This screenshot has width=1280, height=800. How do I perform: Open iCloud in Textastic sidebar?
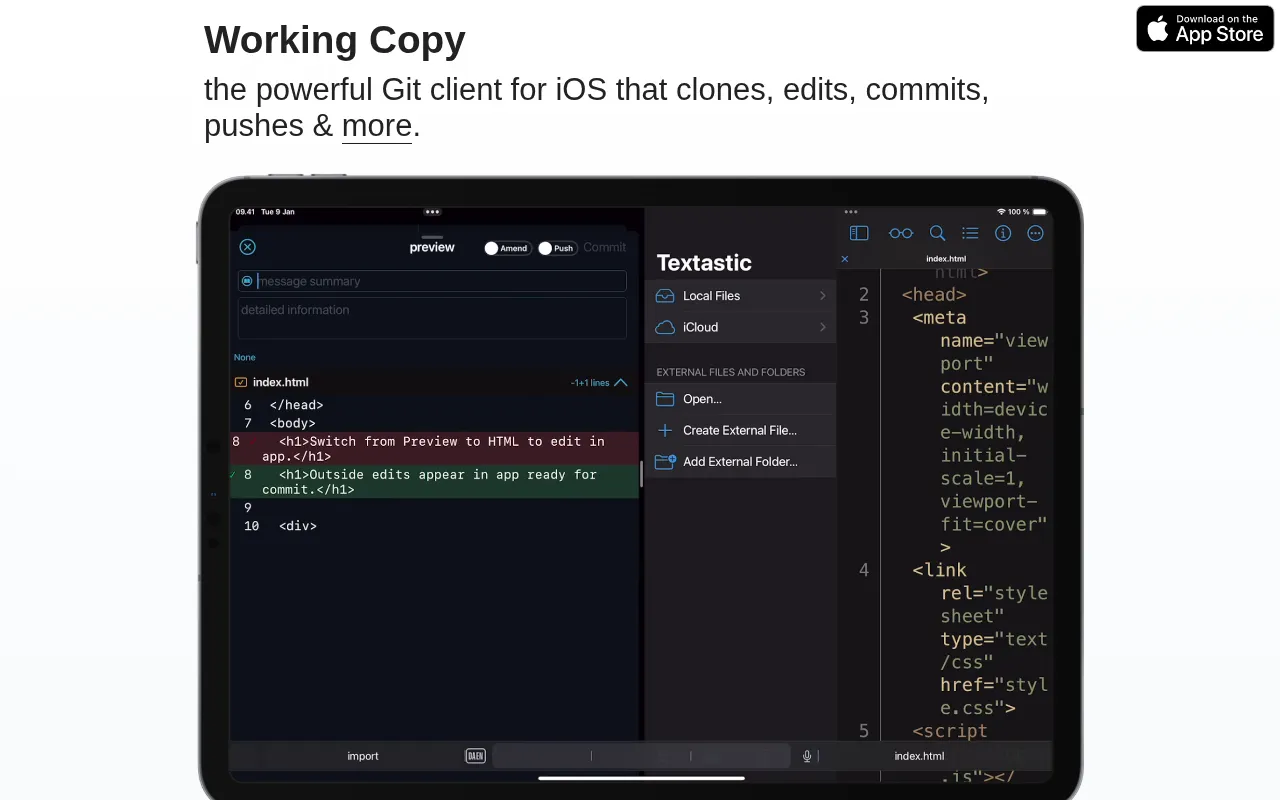[740, 327]
